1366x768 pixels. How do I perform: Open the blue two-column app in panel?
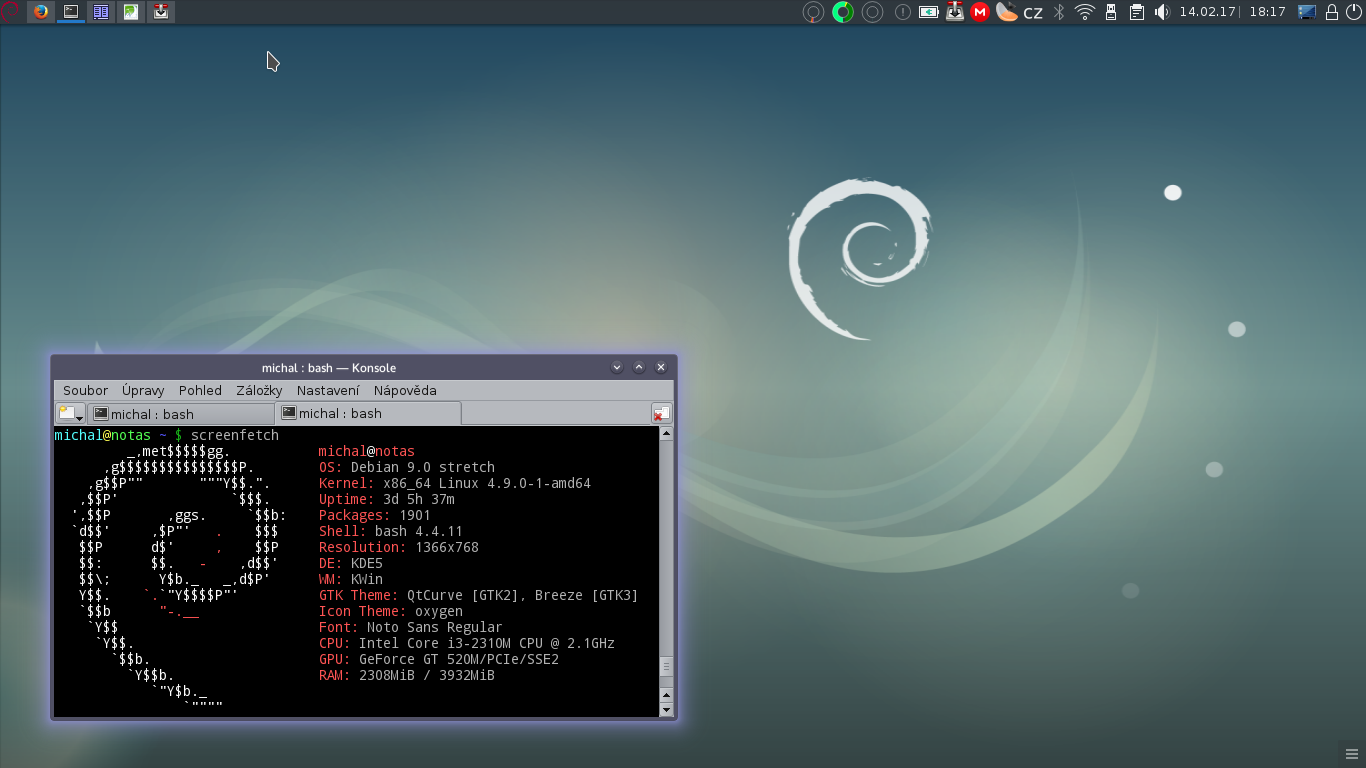point(101,12)
